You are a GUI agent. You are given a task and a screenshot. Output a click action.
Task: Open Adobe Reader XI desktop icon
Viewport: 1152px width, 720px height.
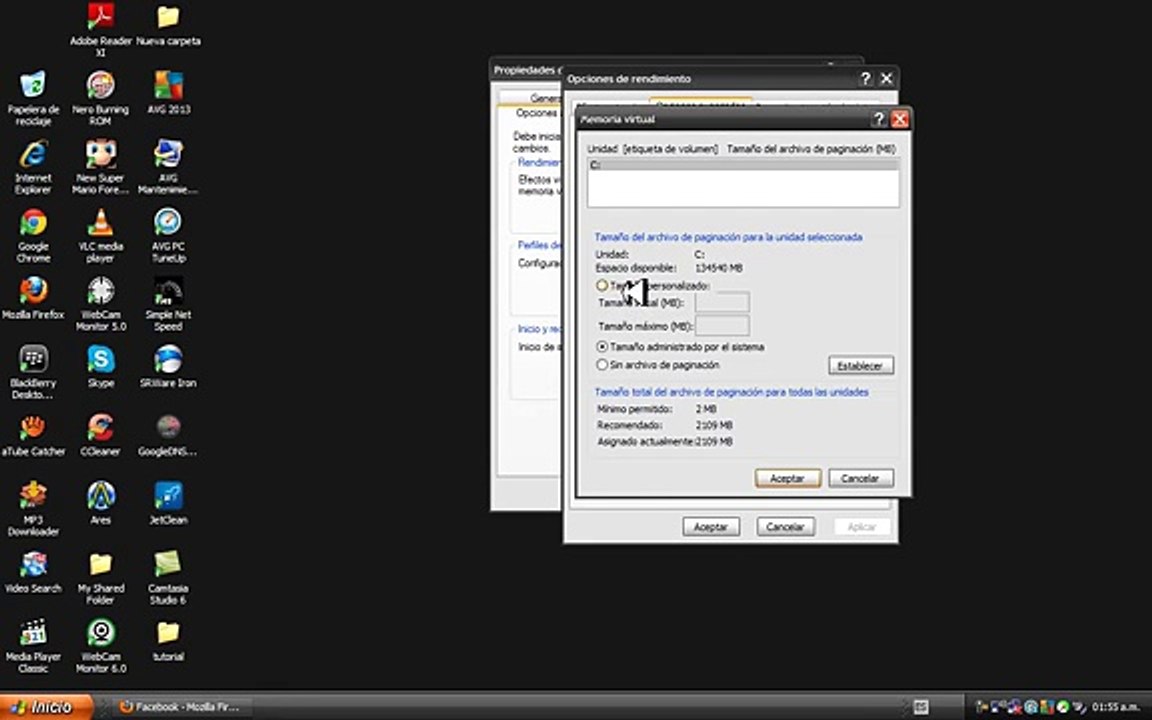point(101,16)
